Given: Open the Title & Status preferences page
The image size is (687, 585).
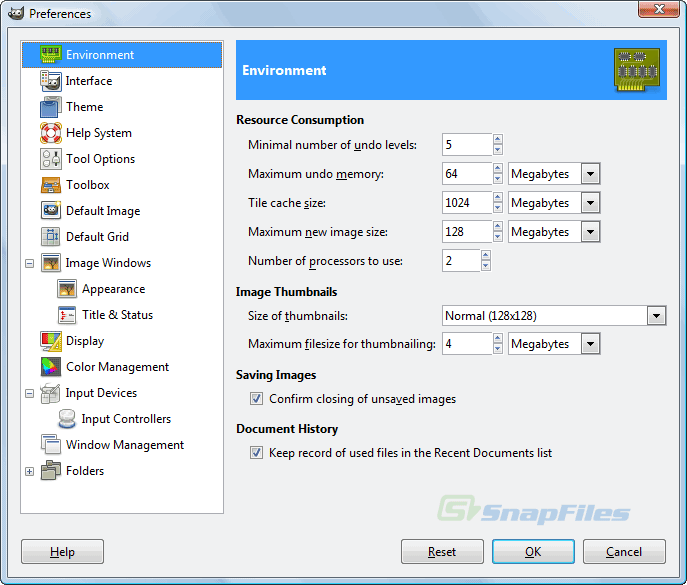Looking at the screenshot, I should (x=117, y=315).
